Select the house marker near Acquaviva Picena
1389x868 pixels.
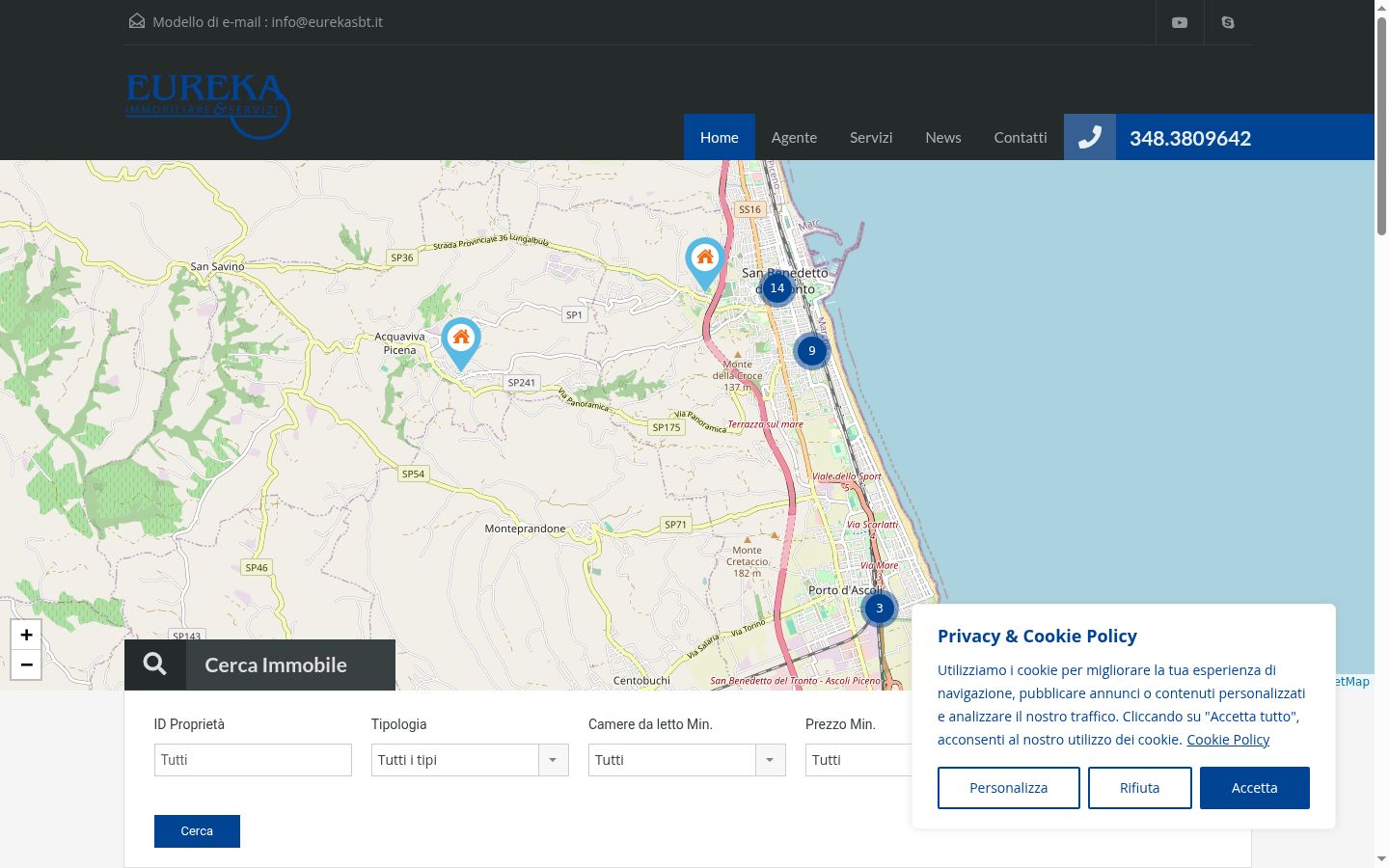point(461,344)
